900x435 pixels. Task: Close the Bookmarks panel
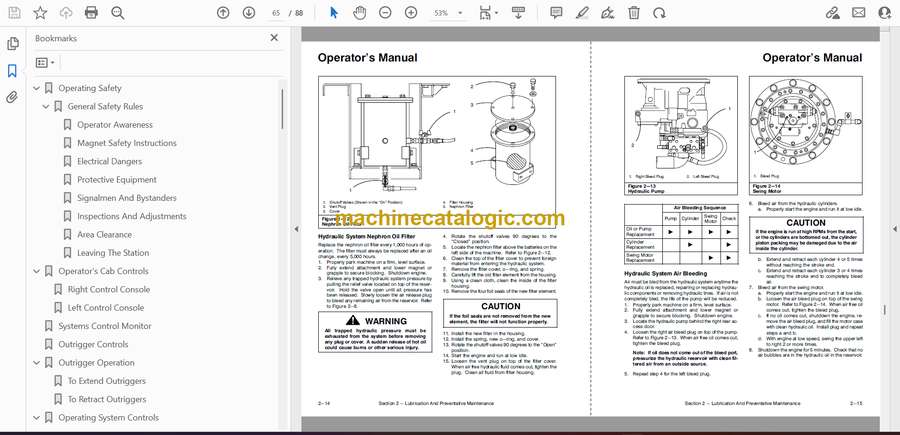274,38
